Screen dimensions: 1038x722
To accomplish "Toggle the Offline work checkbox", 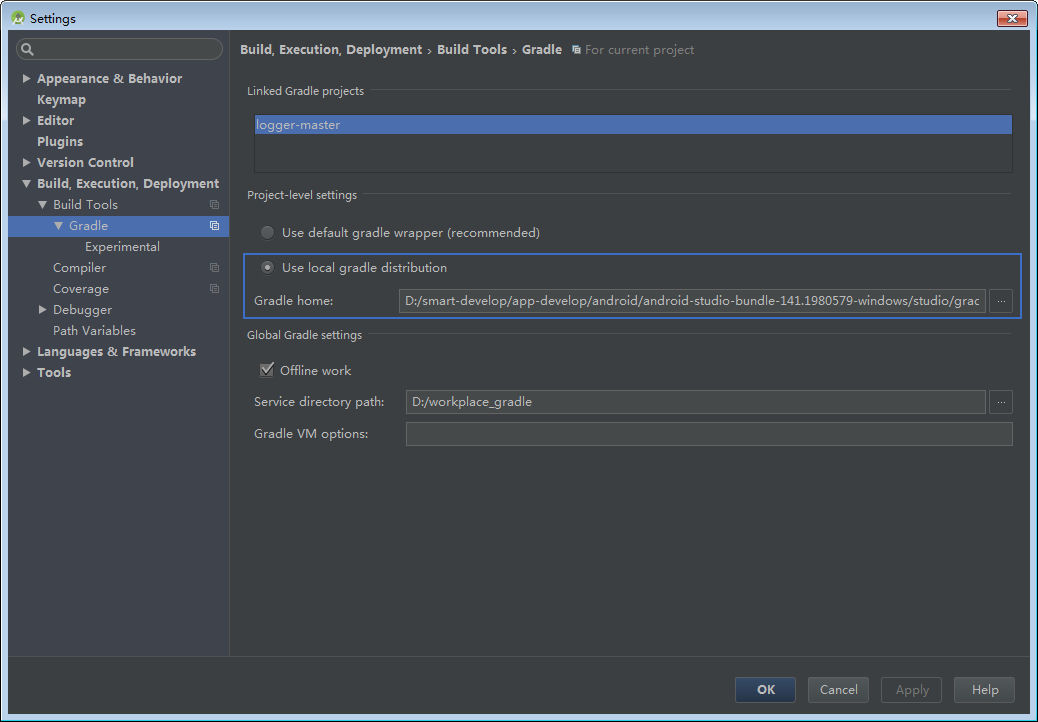I will (267, 370).
